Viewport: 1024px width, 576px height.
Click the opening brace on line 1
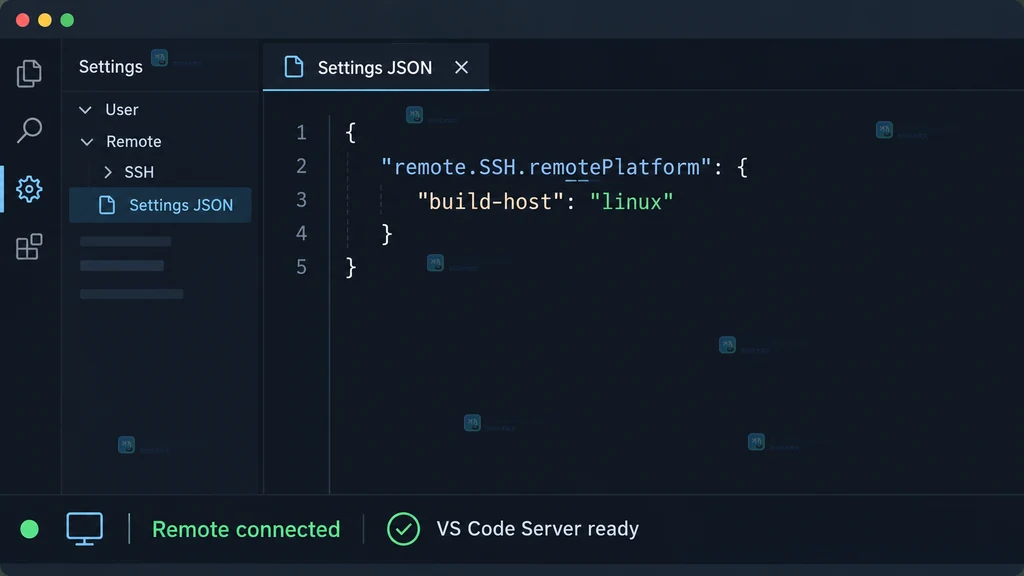click(351, 133)
